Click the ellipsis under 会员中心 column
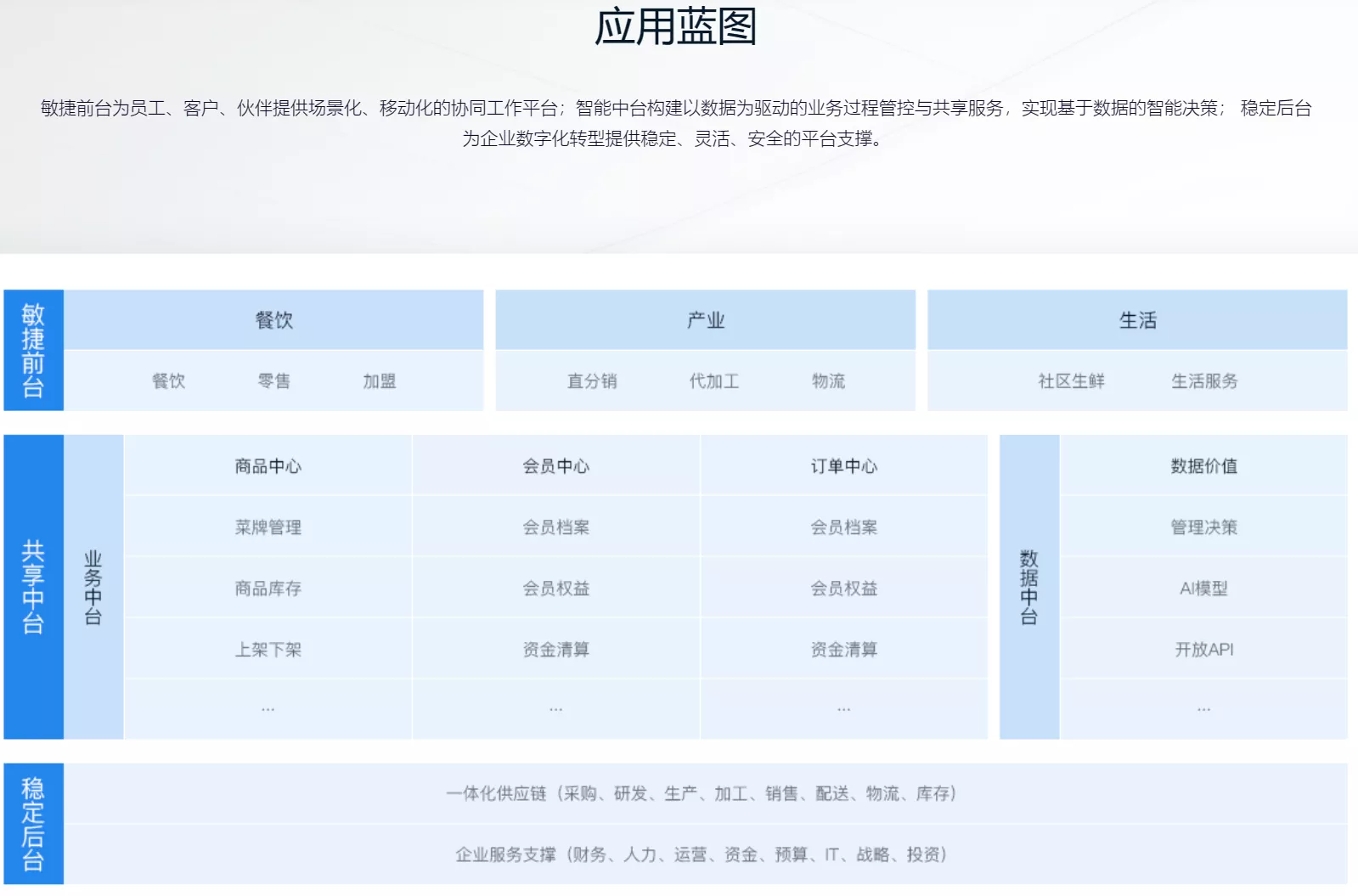The height and width of the screenshot is (896, 1358). (555, 709)
